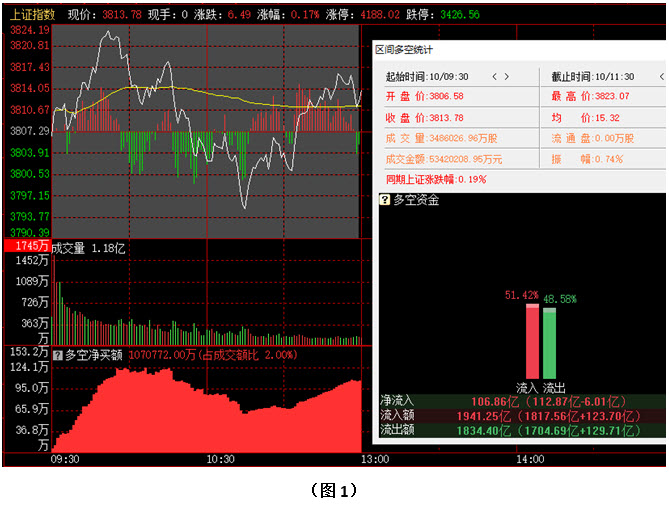This screenshot has height=508, width=669.
Task: Click the 13:00 time axis marker
Action: 375,459
